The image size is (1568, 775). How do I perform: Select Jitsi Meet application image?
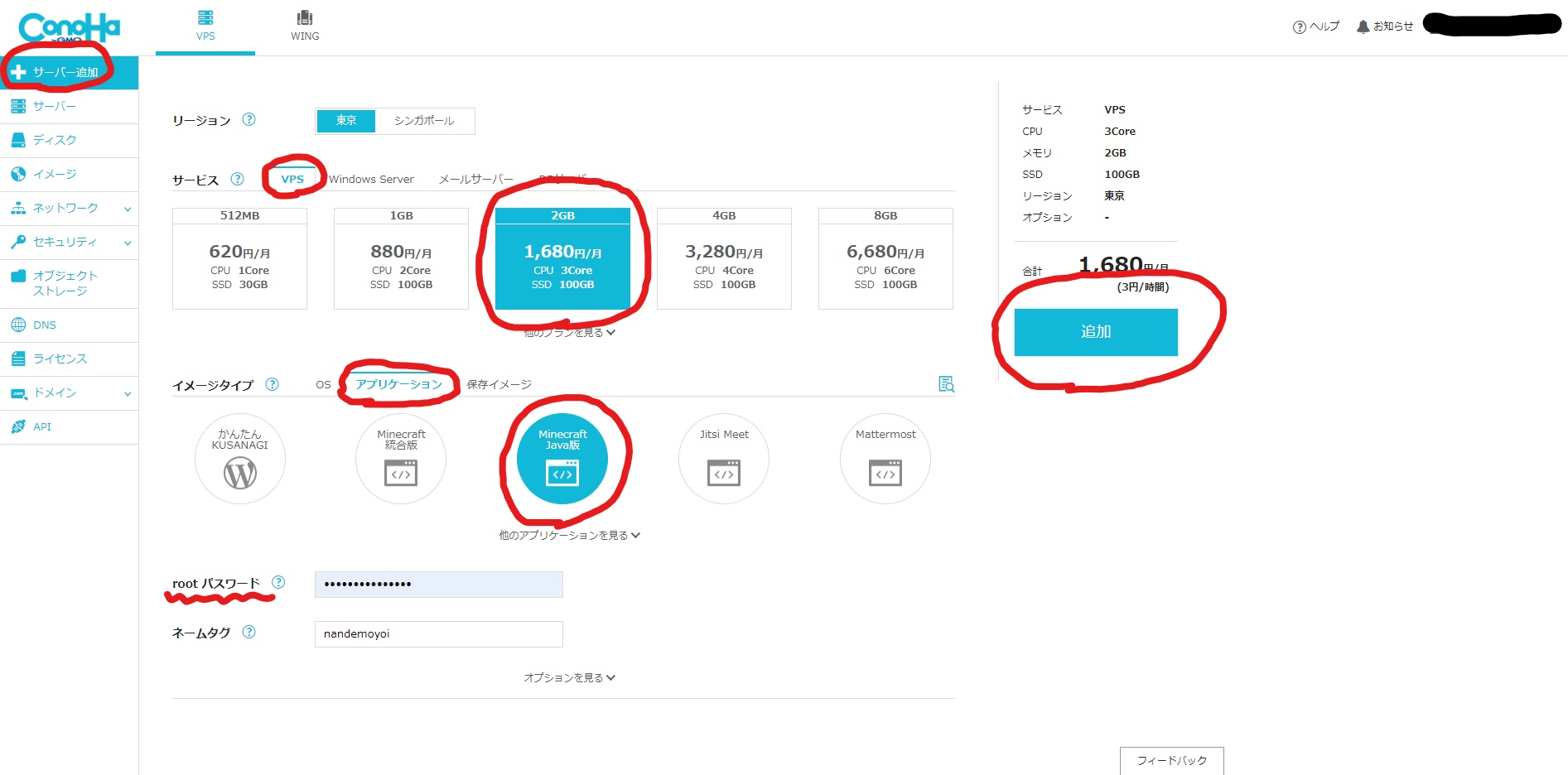coord(724,459)
